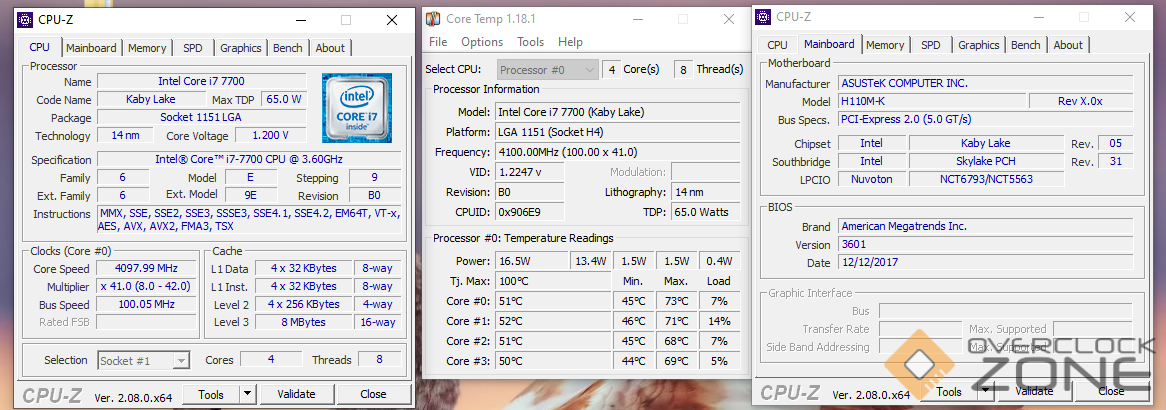Click the Level 3 cache value 8 MBytes
1166x410 pixels.
(303, 322)
